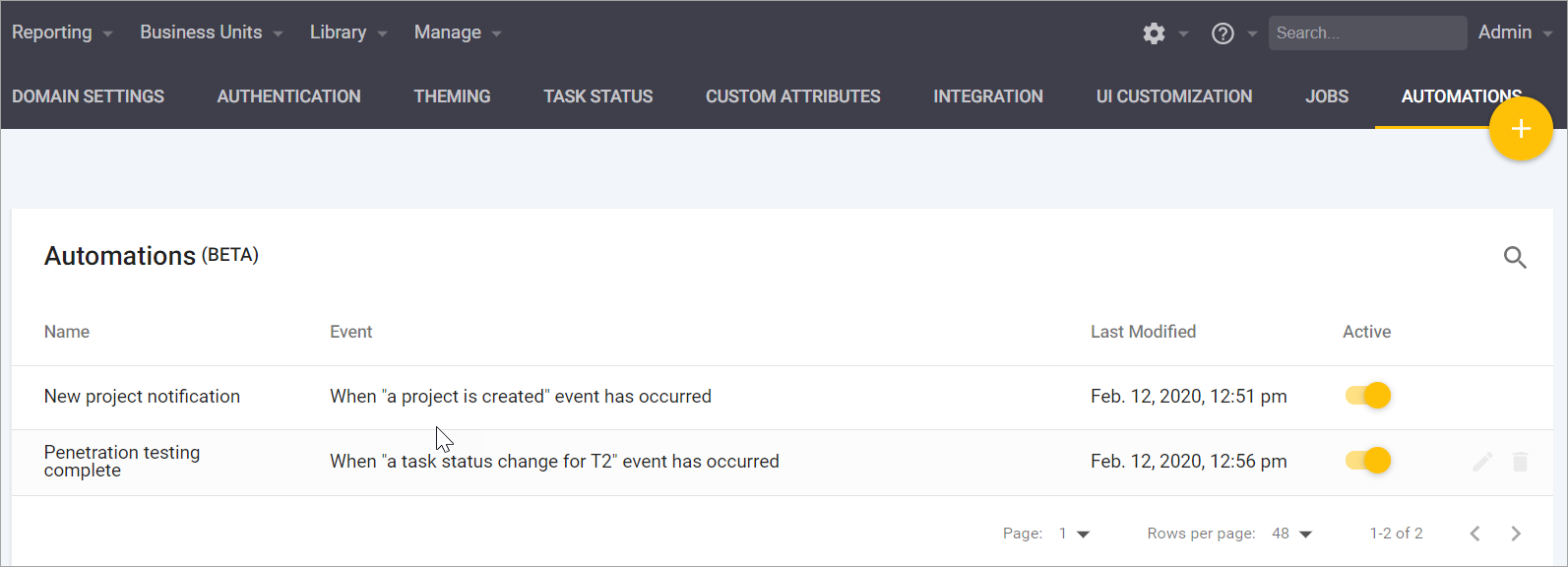Go to previous page with left chevron icon
The width and height of the screenshot is (1568, 567).
[1474, 533]
